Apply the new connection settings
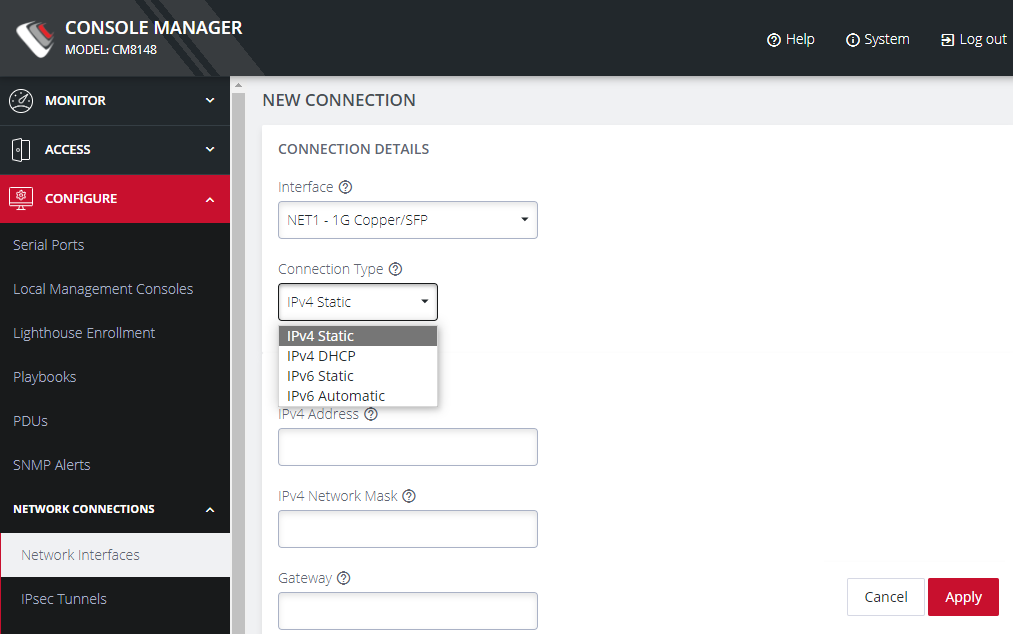 click(963, 596)
